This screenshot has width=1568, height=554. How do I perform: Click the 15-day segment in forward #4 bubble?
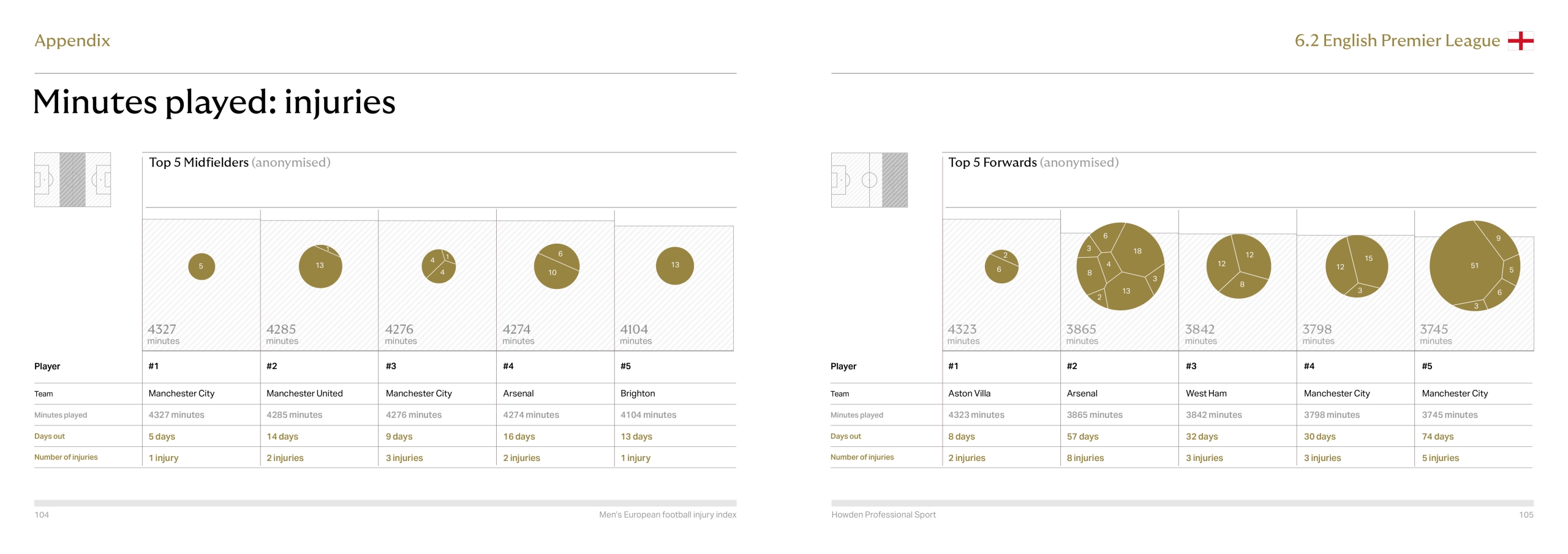[1368, 259]
